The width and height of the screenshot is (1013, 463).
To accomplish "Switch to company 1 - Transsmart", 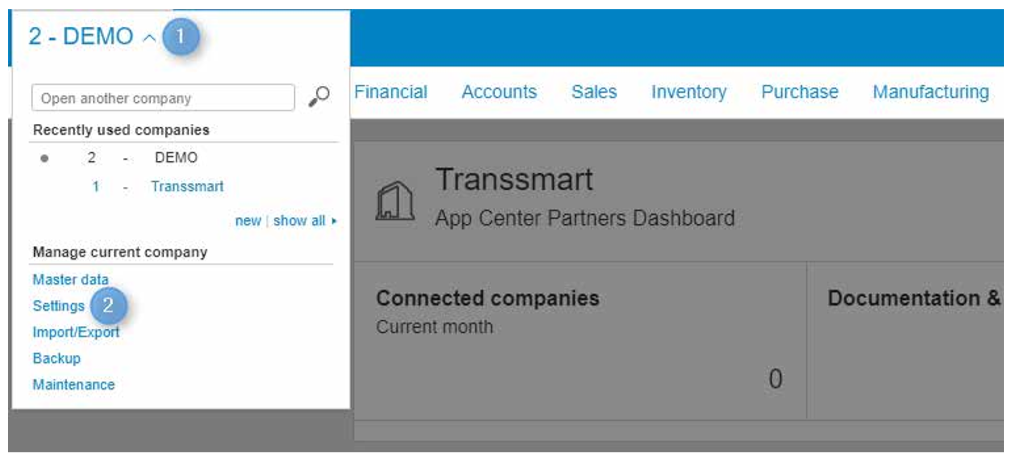I will point(186,187).
